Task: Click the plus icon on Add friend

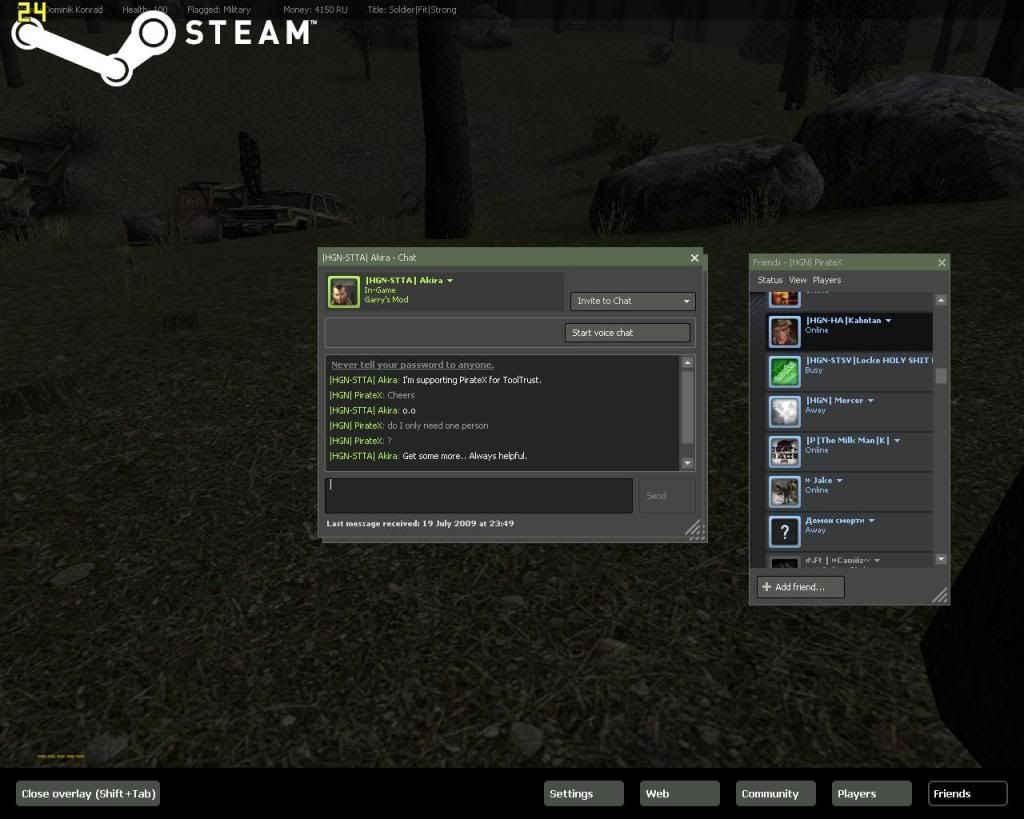Action: [767, 586]
